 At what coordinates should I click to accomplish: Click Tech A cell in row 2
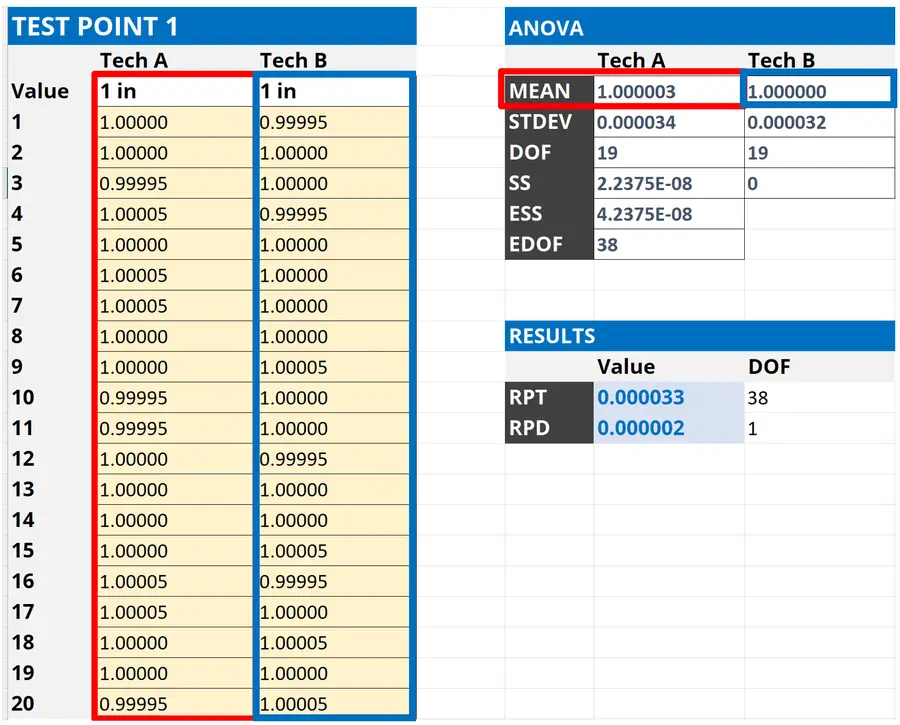pos(174,153)
